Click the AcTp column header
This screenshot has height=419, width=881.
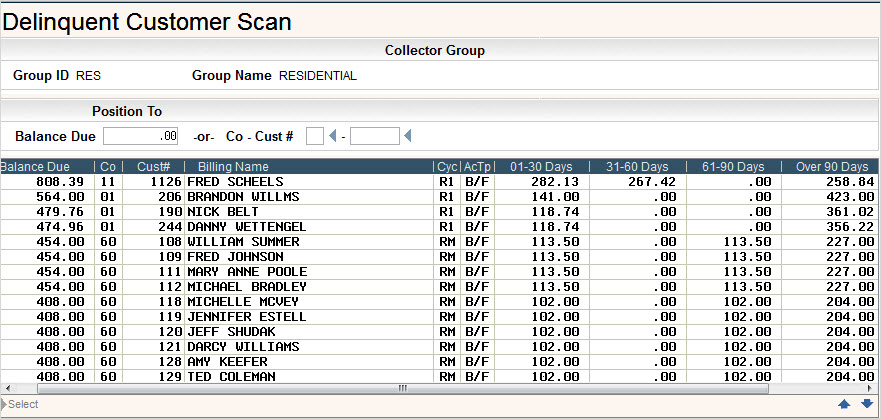(x=478, y=167)
